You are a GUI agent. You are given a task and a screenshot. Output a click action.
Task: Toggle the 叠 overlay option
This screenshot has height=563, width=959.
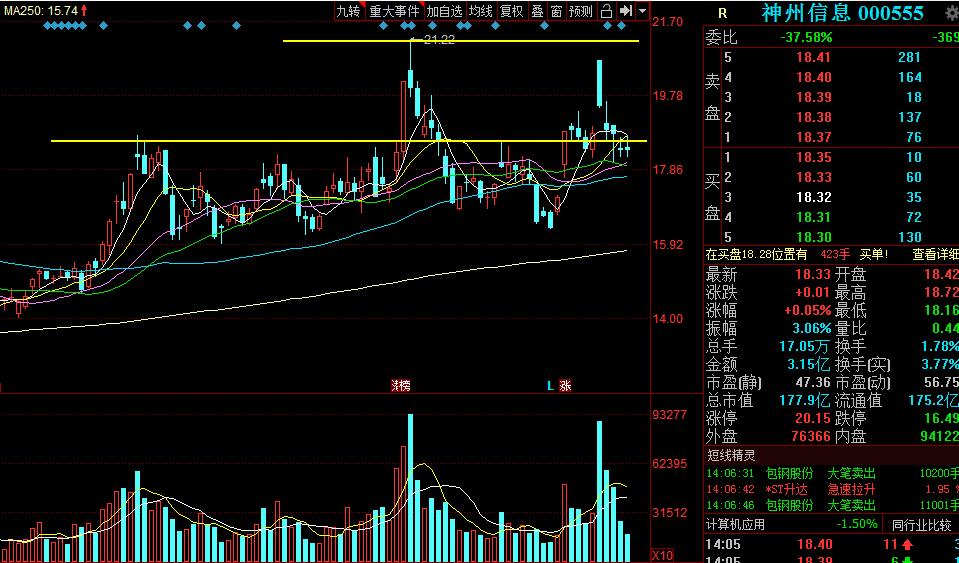(537, 11)
